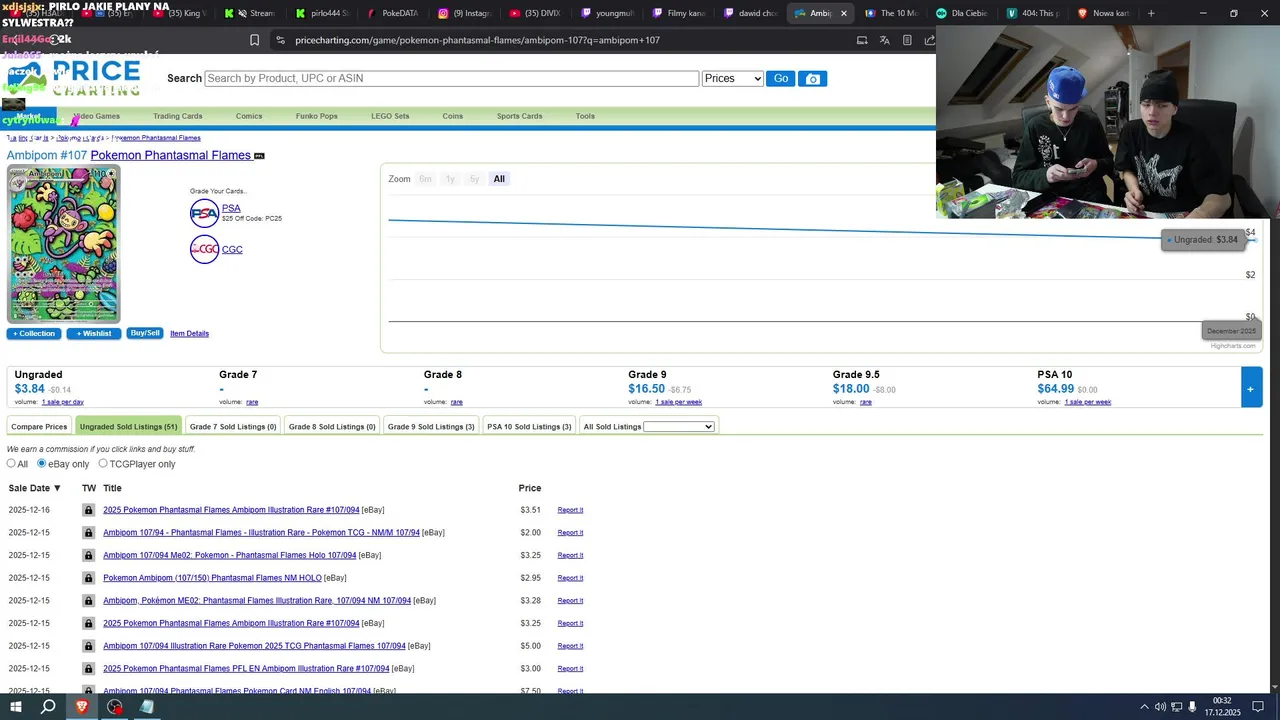Open the Comics menu

tap(249, 116)
